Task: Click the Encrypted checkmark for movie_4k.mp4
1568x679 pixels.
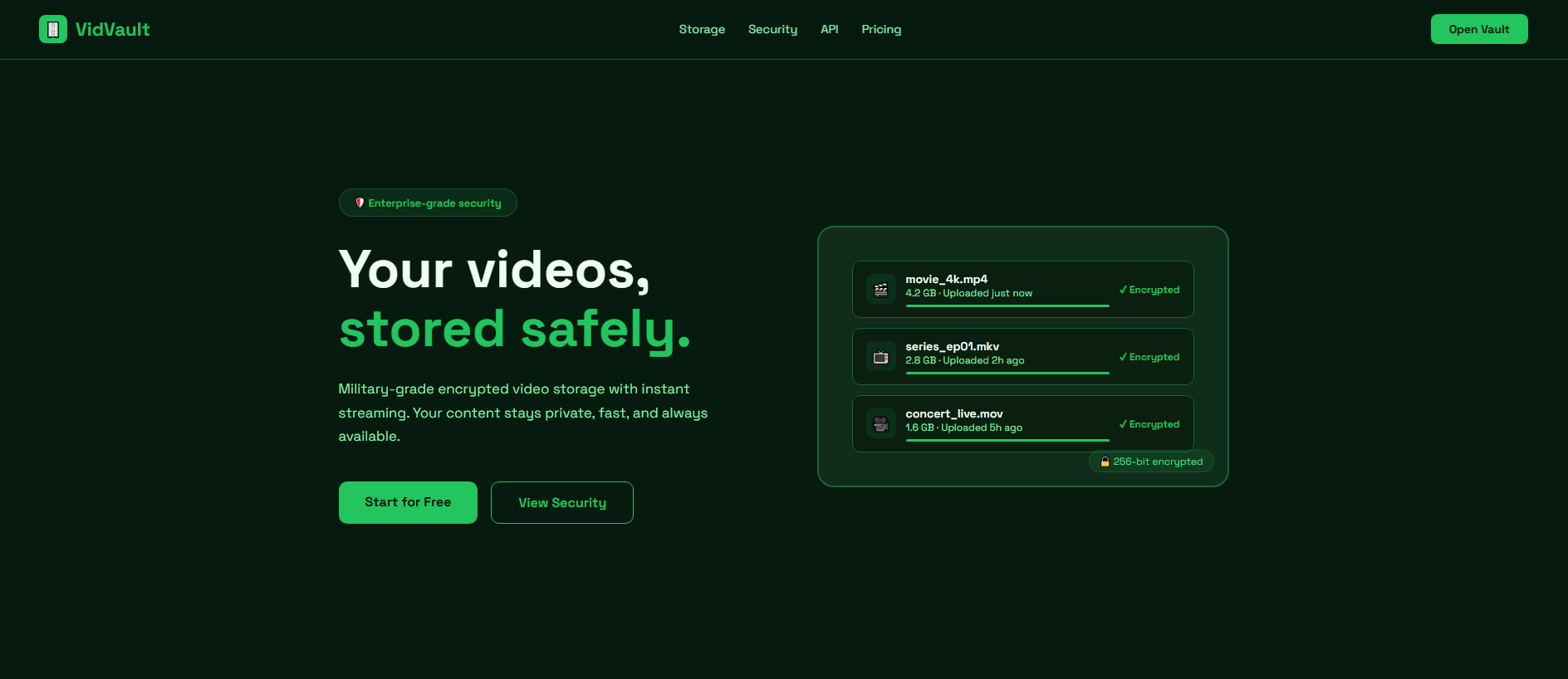Action: click(x=1123, y=290)
